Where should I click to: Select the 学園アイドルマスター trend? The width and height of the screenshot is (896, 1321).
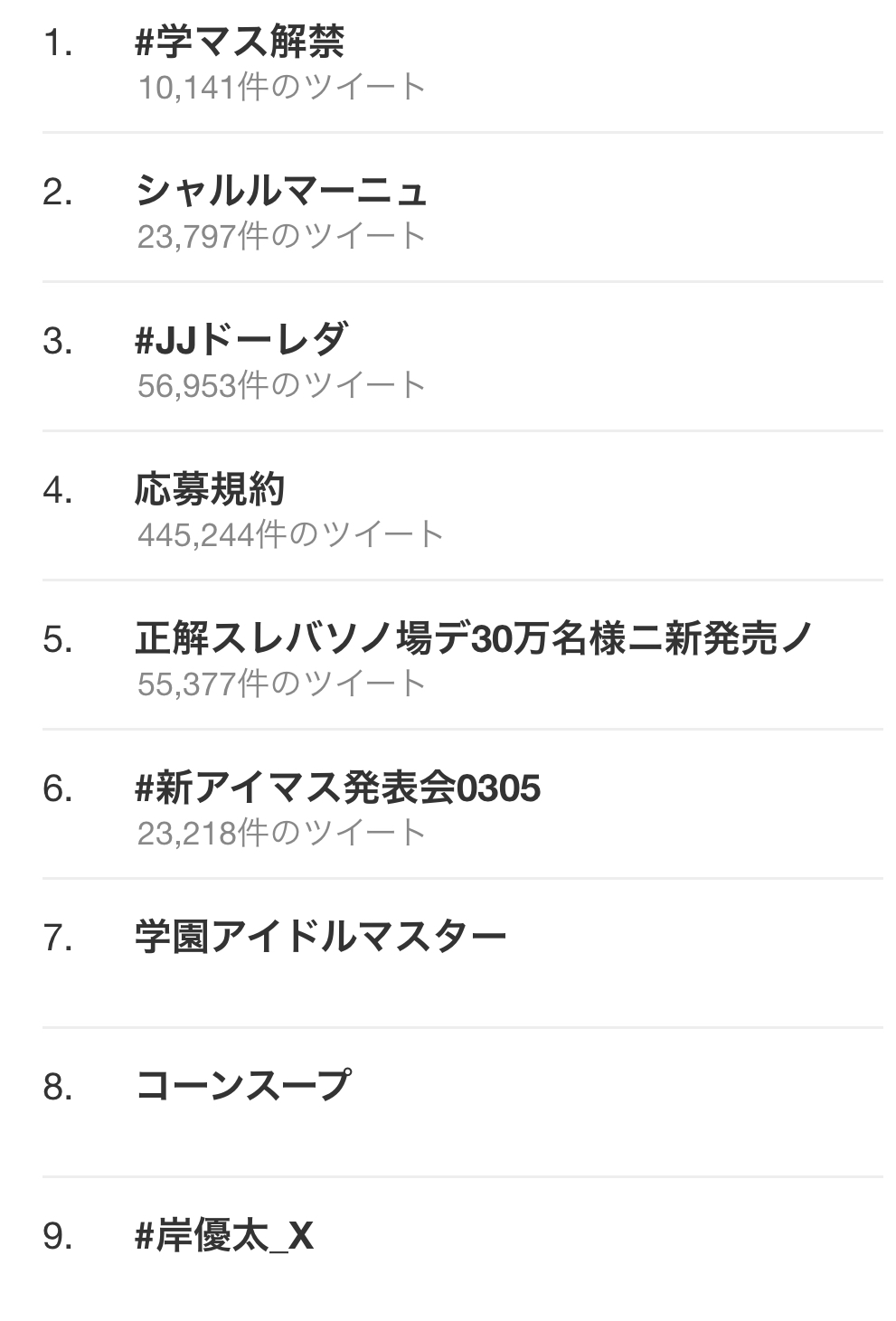click(x=320, y=937)
